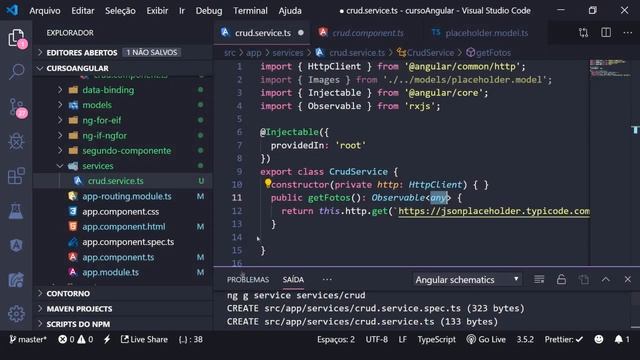Open the Extensions view icon
Viewport: 640px width, 360px height.
point(16,176)
